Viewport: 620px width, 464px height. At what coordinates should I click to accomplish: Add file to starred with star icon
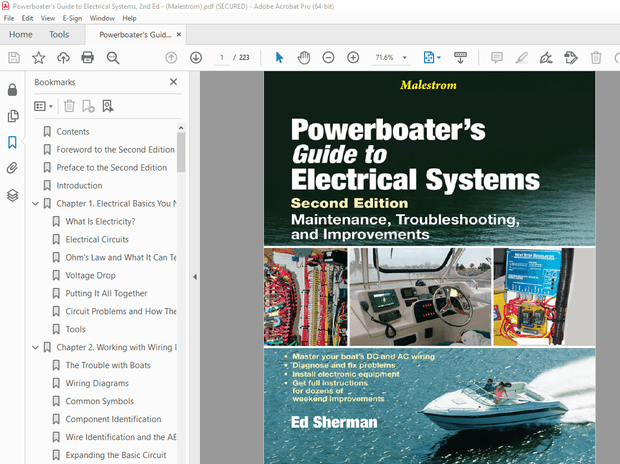(38, 58)
